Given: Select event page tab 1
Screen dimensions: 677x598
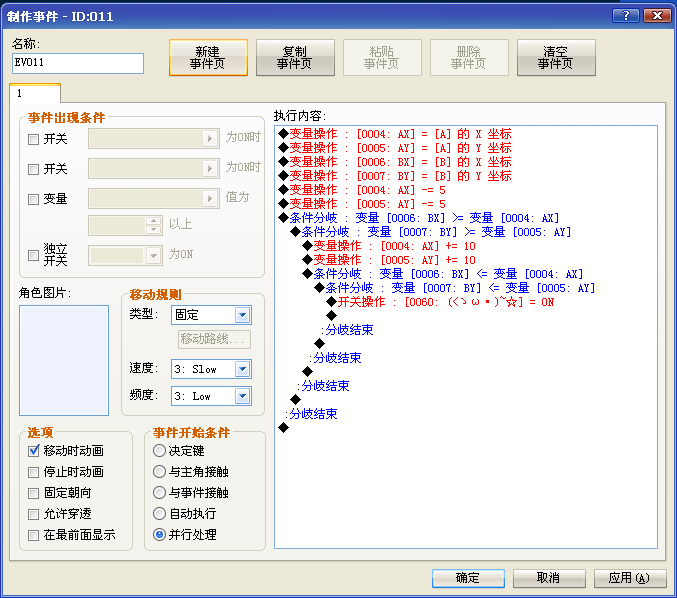Looking at the screenshot, I should (x=35, y=93).
